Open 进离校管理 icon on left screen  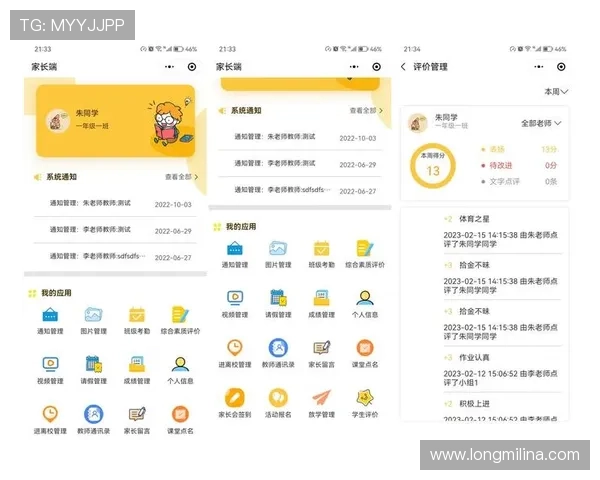tap(51, 414)
